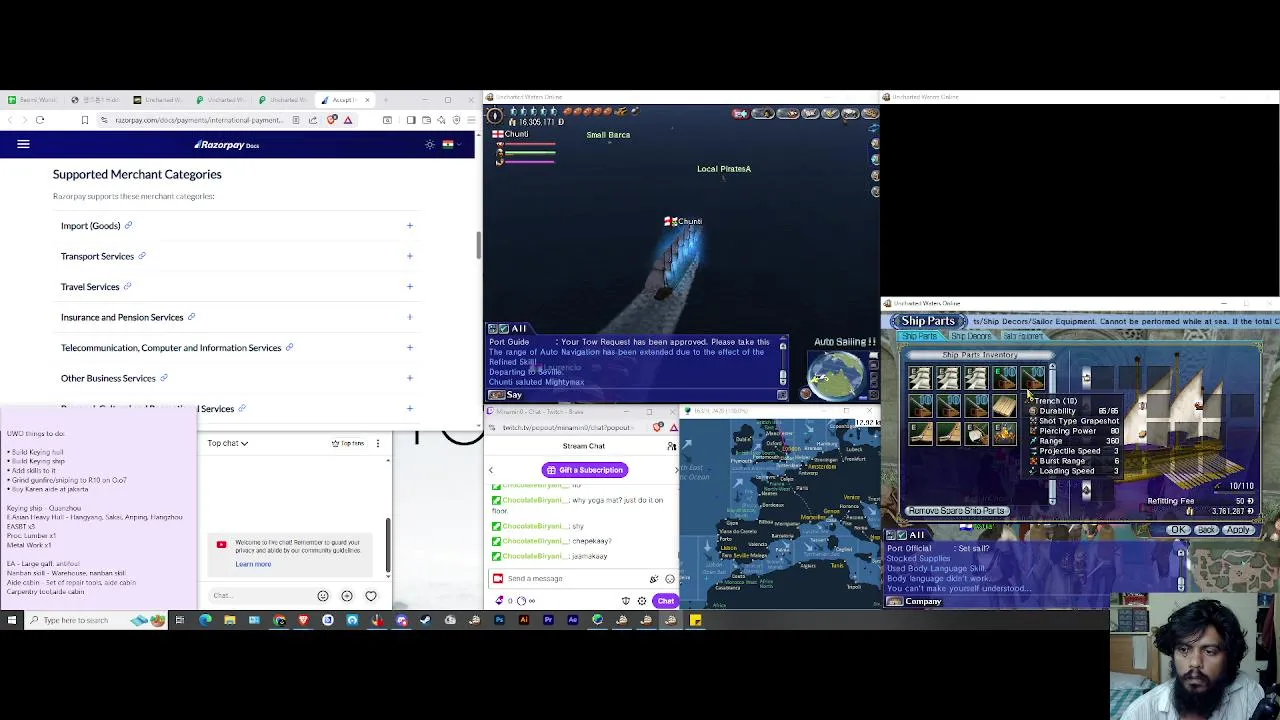Image resolution: width=1280 pixels, height=720 pixels.
Task: Click the Company chat channel button
Action: (915, 602)
